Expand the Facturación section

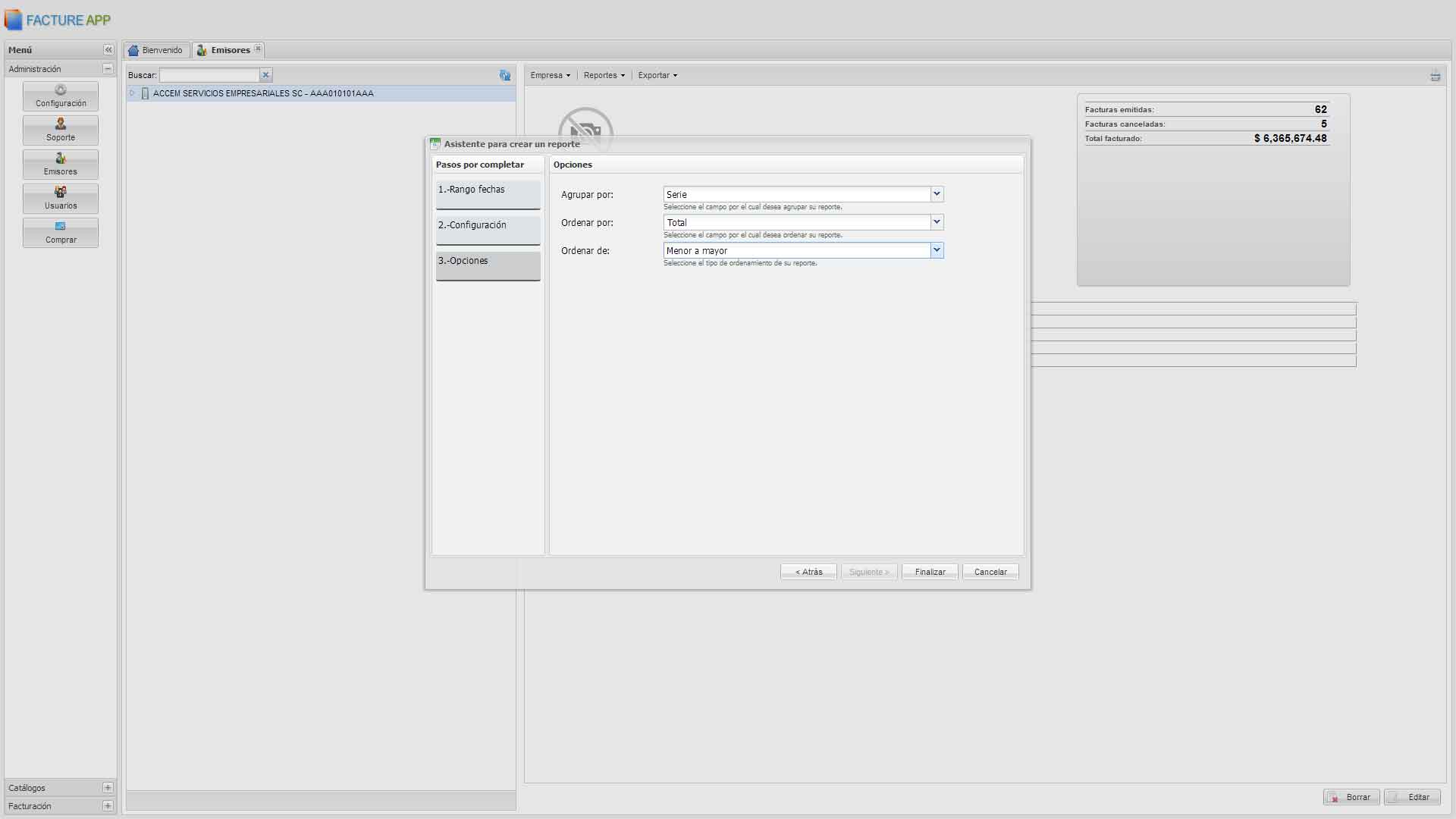108,806
